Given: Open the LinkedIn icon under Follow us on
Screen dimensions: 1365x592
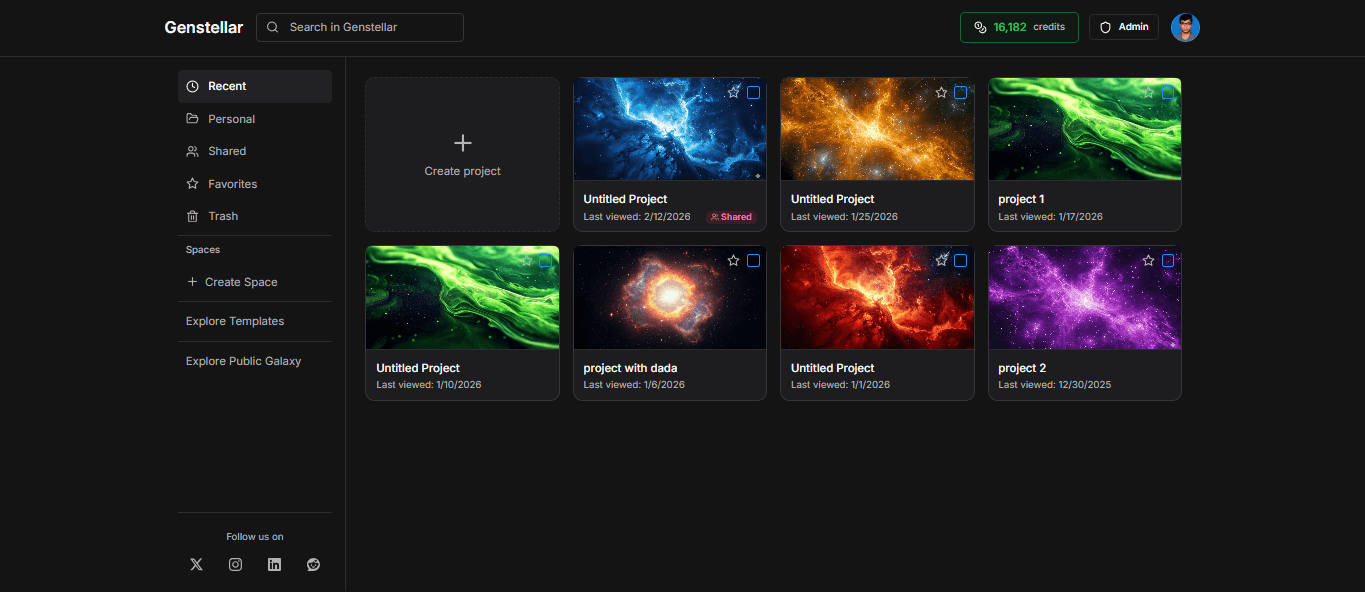Looking at the screenshot, I should pos(274,564).
